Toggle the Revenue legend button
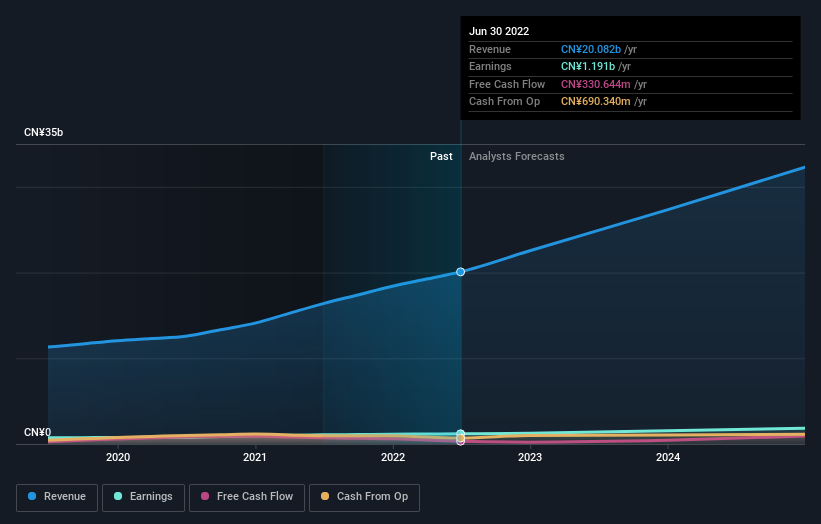 [x=57, y=497]
